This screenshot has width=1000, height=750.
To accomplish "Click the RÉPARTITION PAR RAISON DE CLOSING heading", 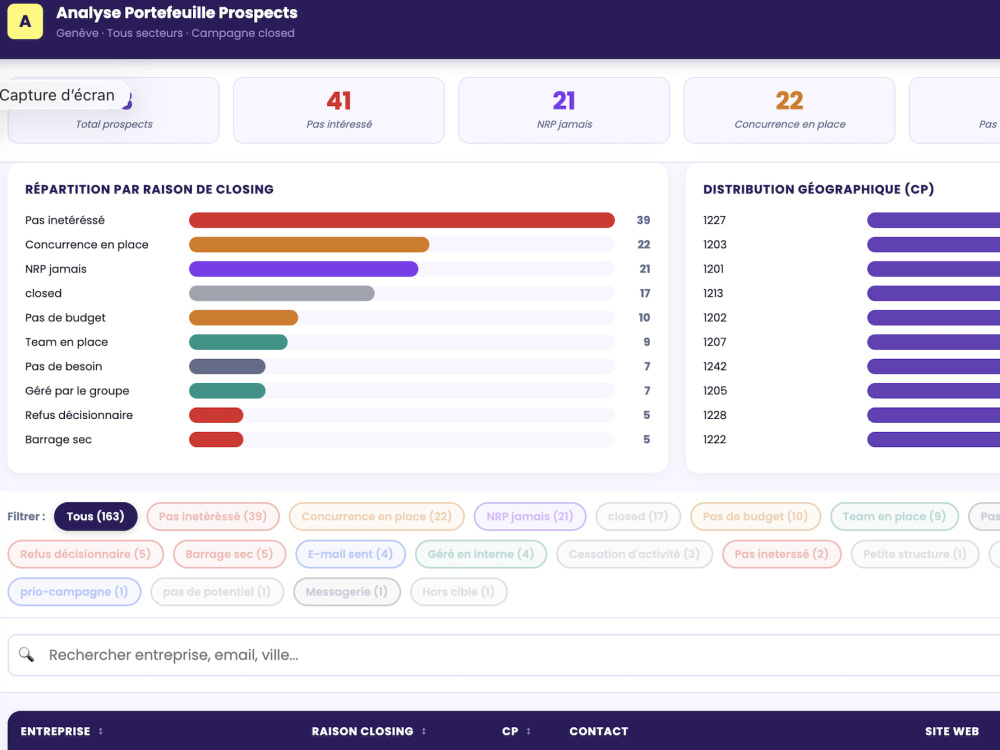I will 149,189.
